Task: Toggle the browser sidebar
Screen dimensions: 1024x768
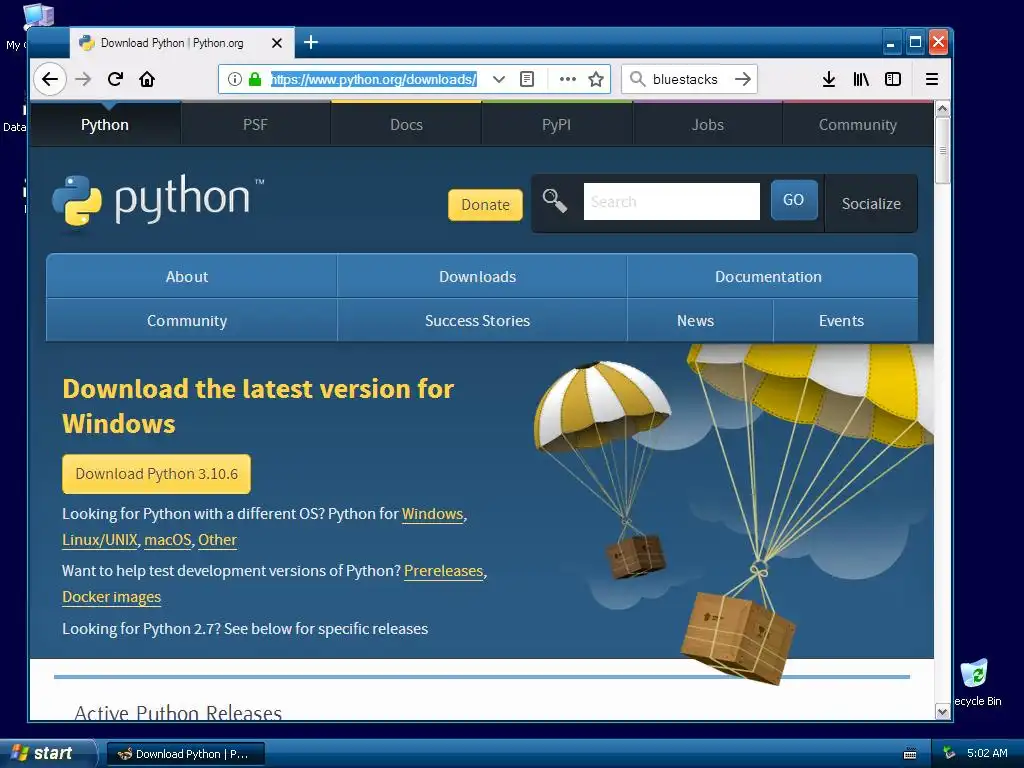Action: [x=893, y=79]
